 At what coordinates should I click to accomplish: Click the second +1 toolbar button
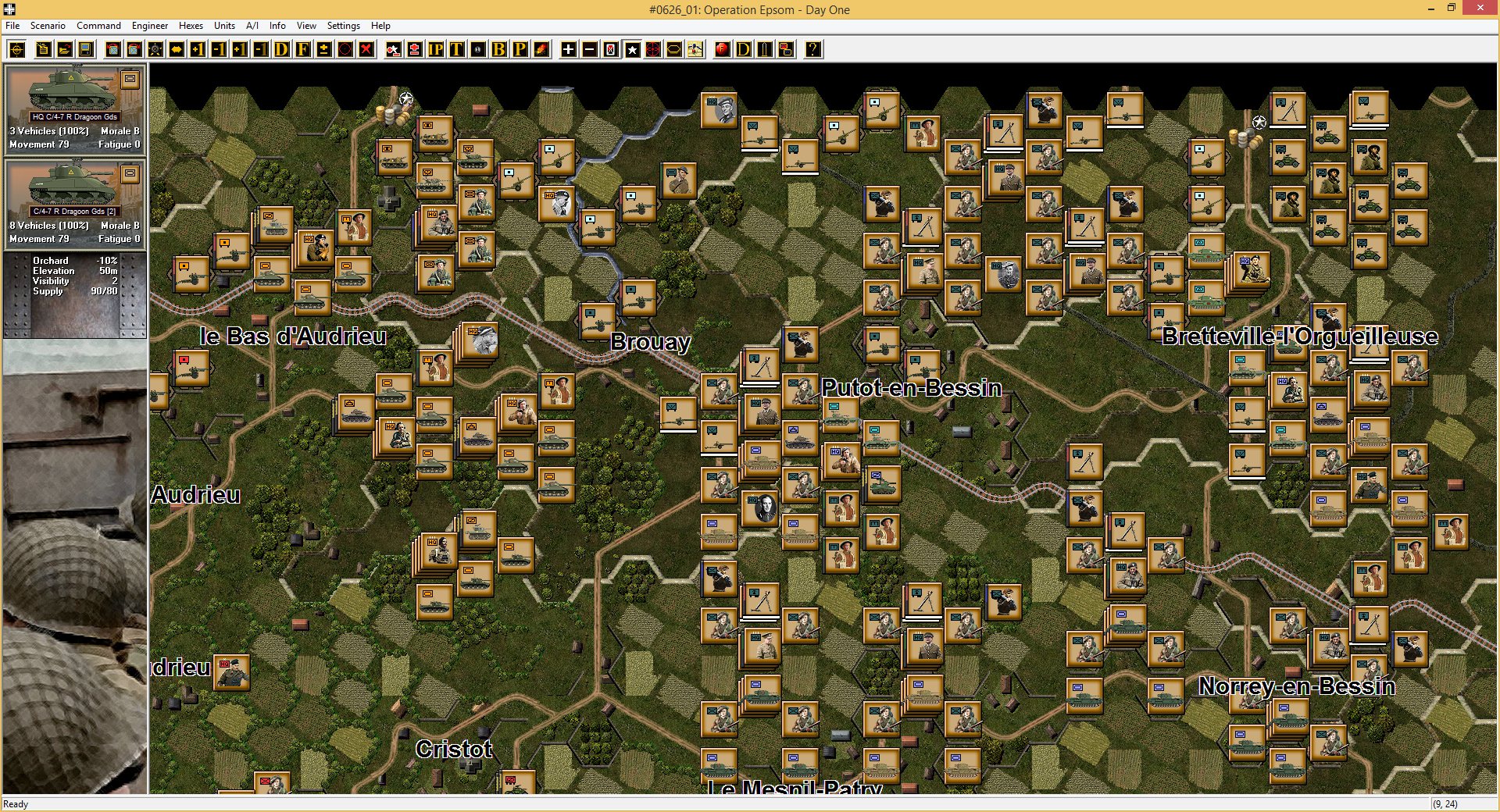(x=240, y=50)
